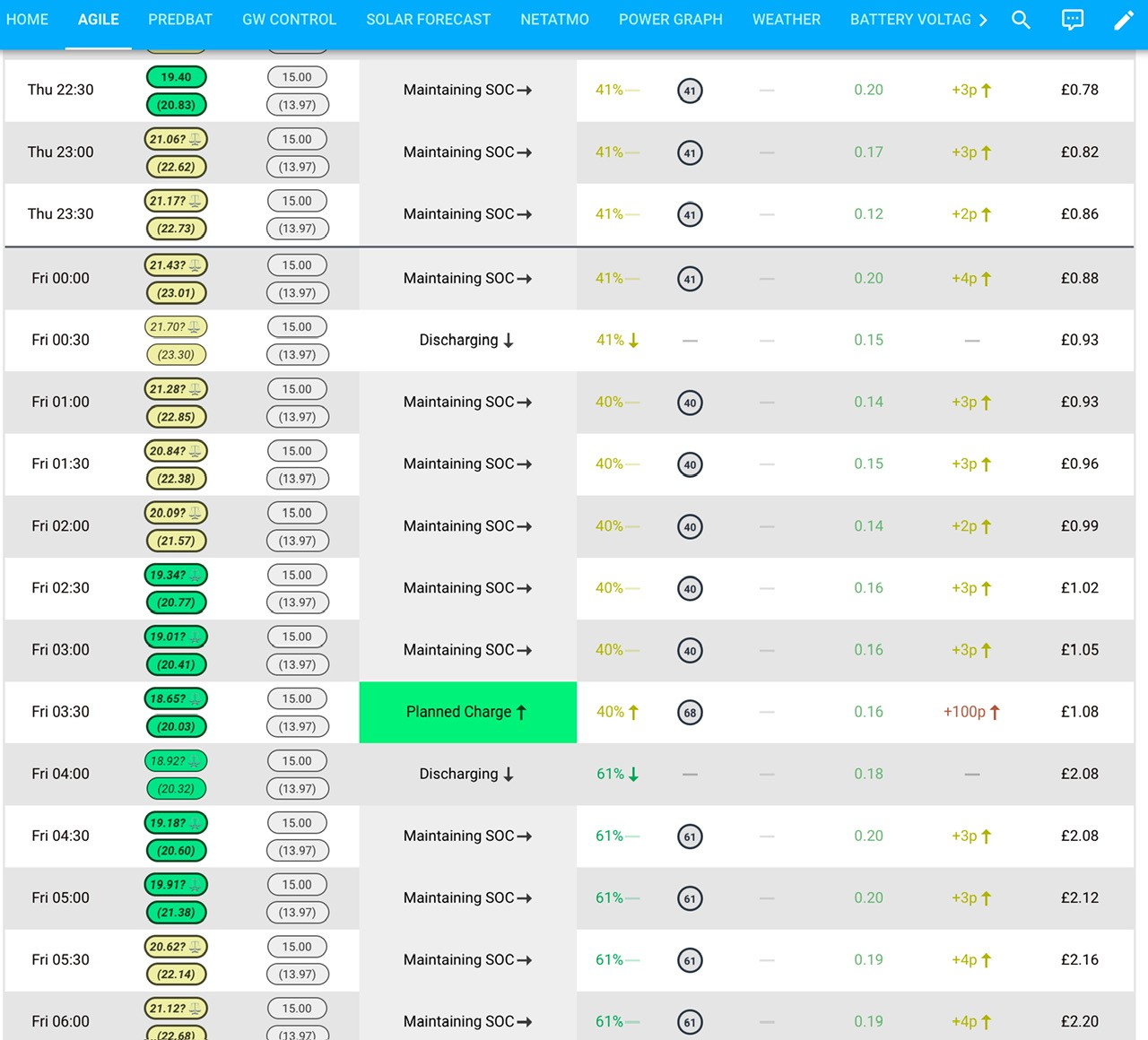Click the +100p cost at Fri 03:30
The image size is (1148, 1040).
[x=971, y=712]
